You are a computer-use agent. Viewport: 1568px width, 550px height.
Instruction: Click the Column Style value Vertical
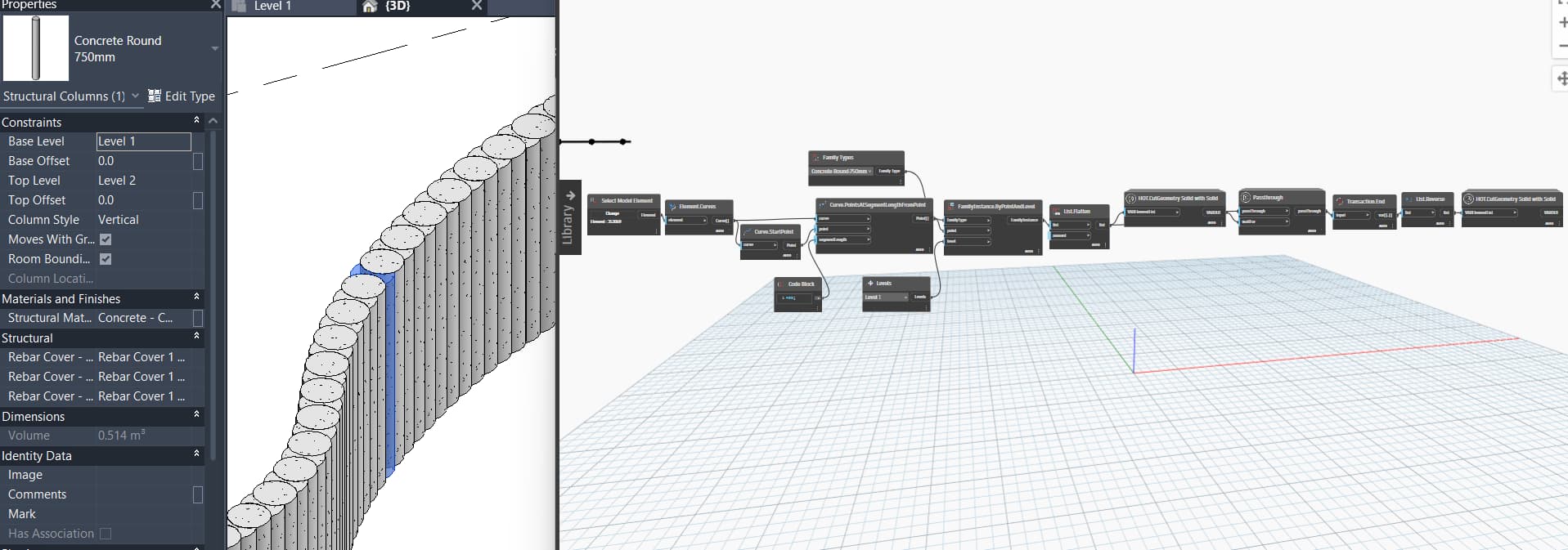click(119, 220)
